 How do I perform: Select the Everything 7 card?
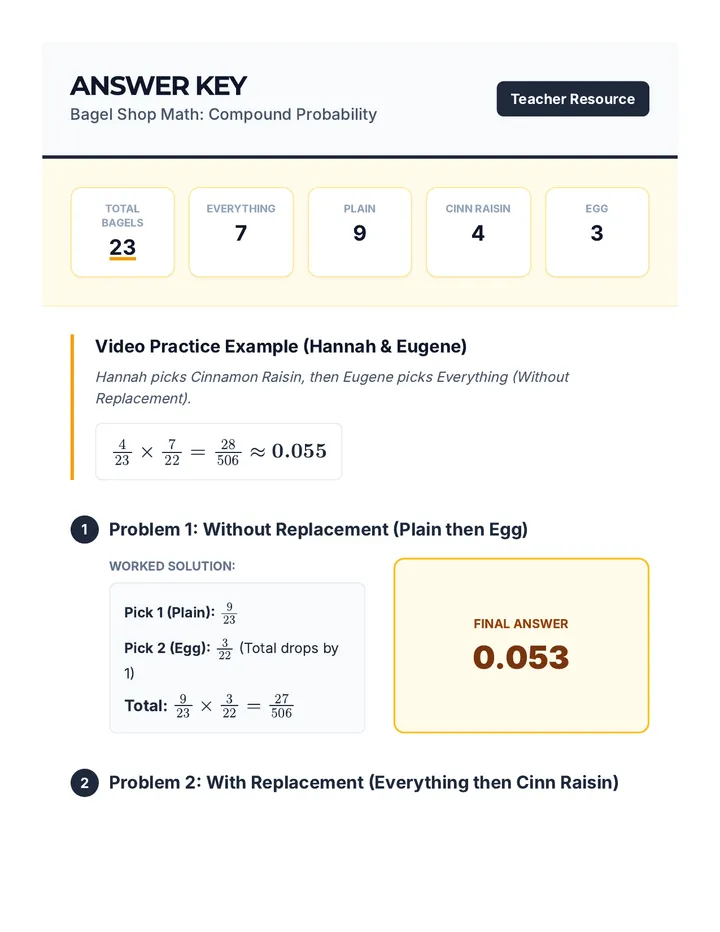point(241,232)
